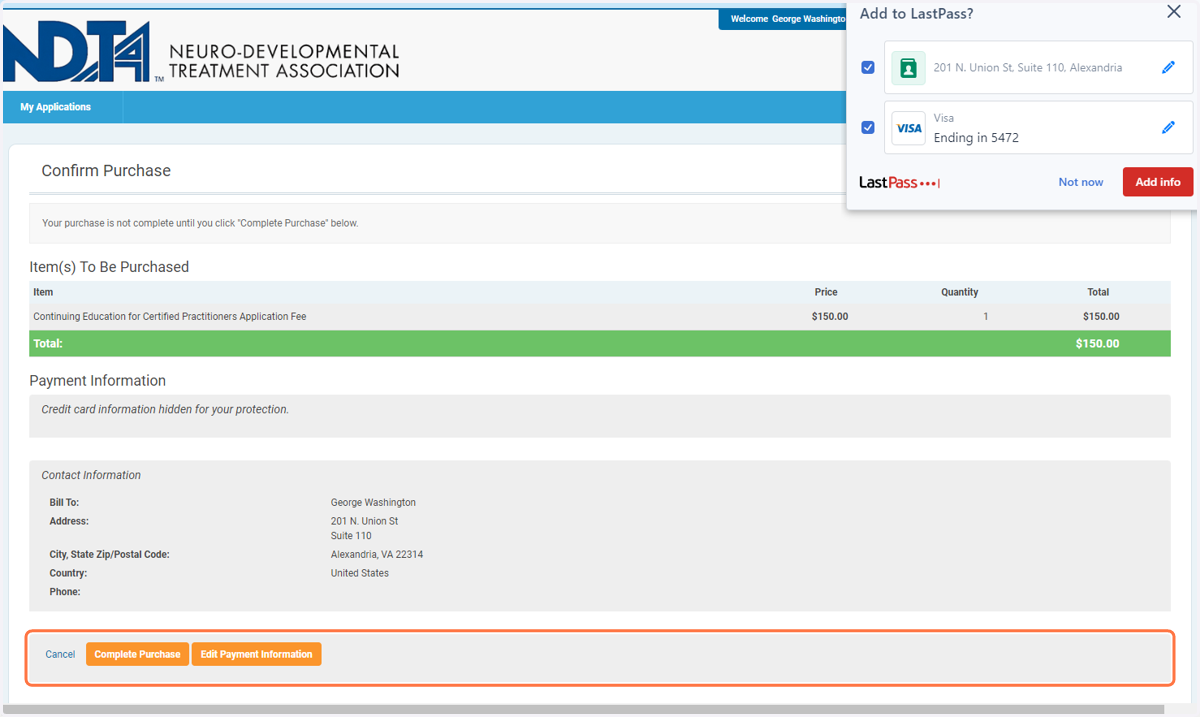This screenshot has height=717, width=1200.
Task: Click the Quantity column header
Action: pyautogui.click(x=959, y=292)
